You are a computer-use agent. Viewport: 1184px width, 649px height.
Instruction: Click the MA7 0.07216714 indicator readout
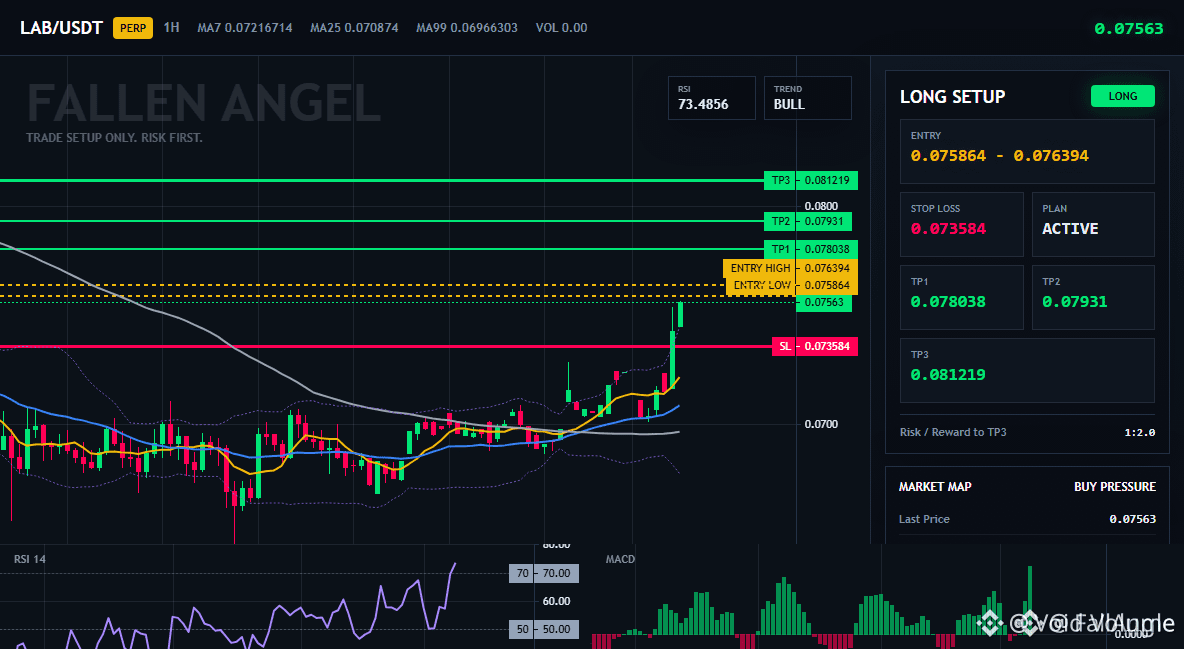click(x=245, y=28)
